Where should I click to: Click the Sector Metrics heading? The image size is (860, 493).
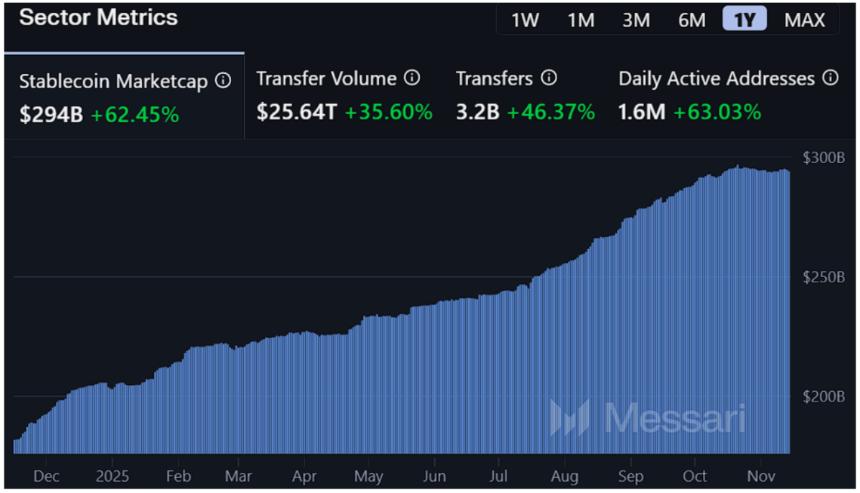point(99,17)
